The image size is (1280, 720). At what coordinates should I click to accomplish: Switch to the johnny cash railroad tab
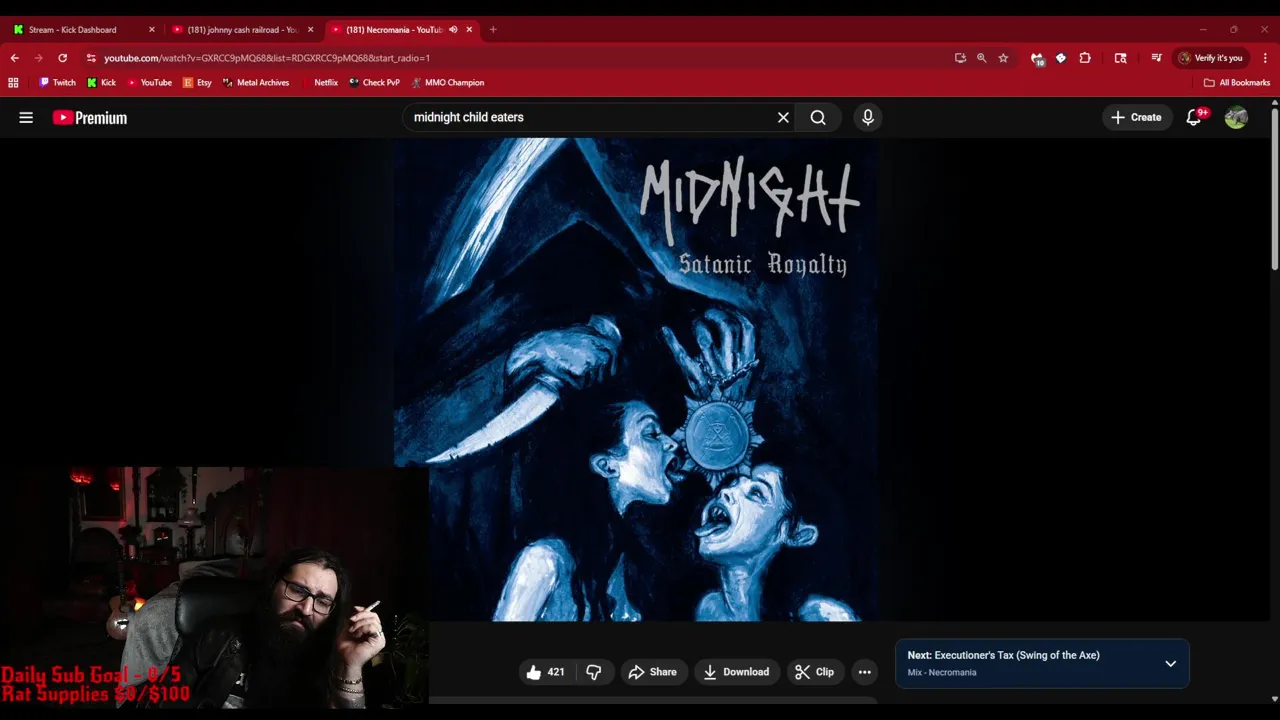pyautogui.click(x=241, y=30)
